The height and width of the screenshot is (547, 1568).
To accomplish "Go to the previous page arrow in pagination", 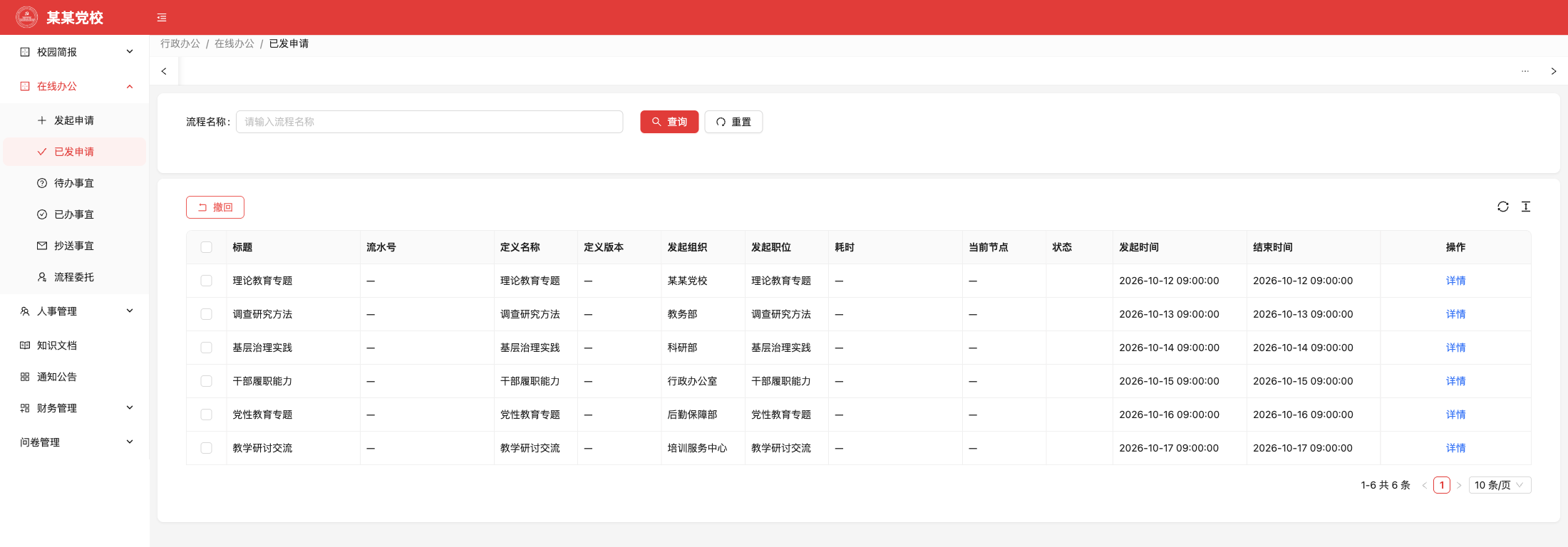I will 1424,485.
